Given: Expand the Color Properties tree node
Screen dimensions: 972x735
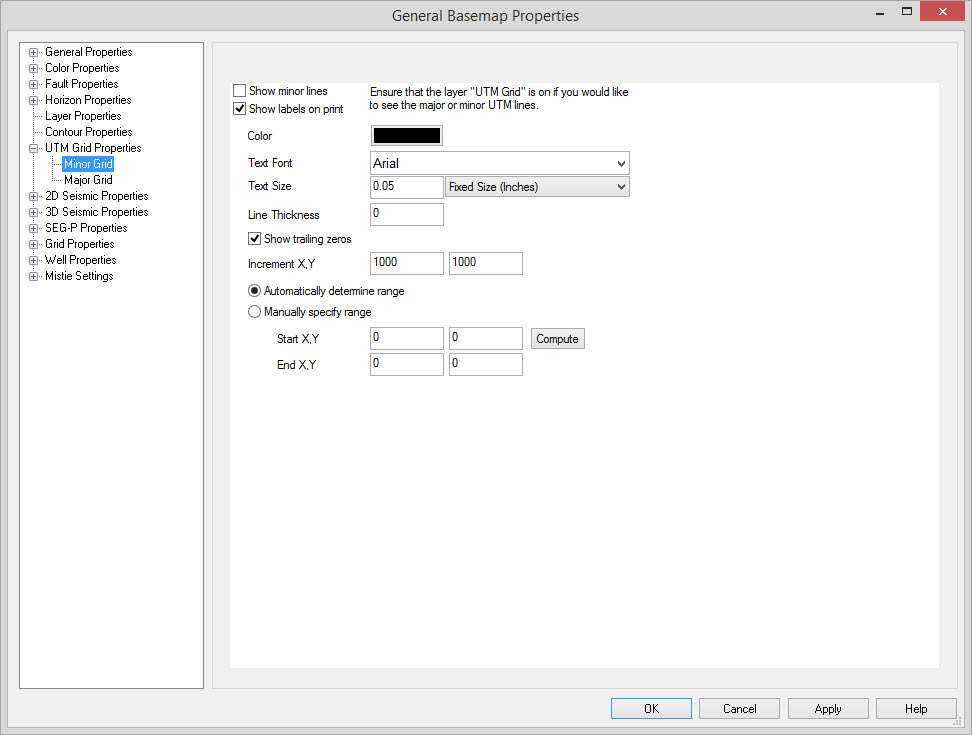Looking at the screenshot, I should 34,68.
